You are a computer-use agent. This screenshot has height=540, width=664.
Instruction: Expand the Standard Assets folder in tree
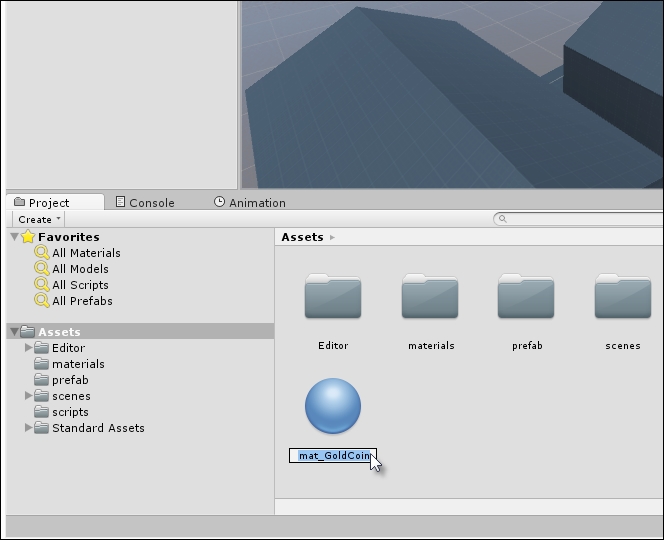pos(28,428)
